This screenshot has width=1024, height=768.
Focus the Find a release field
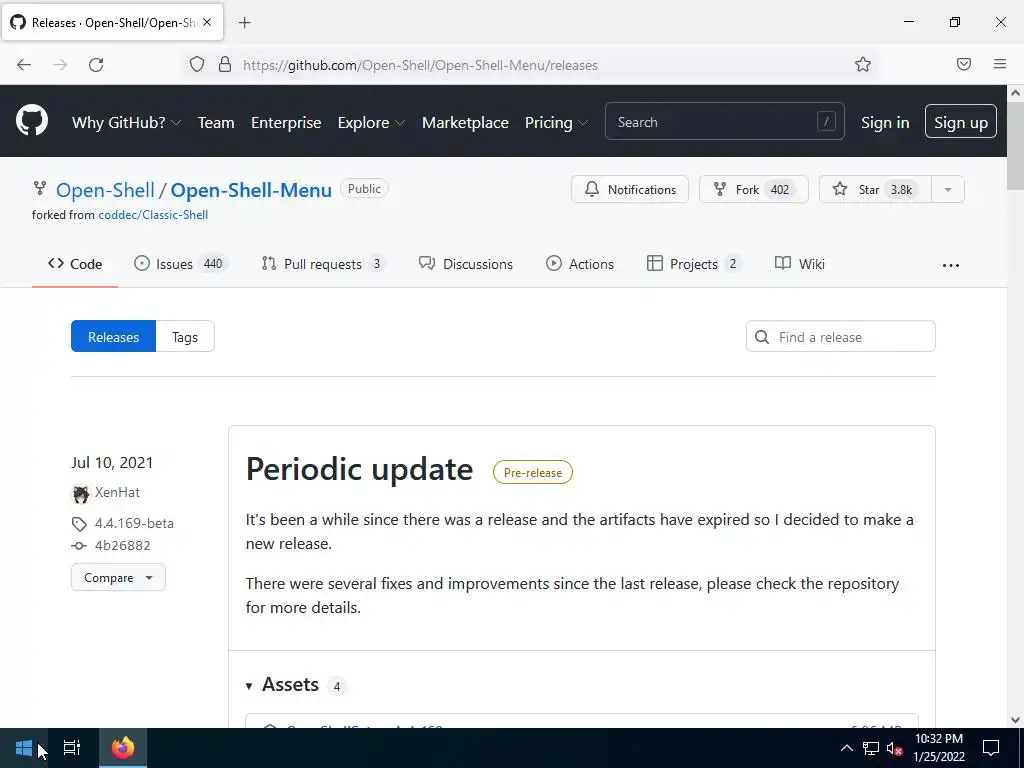coord(840,336)
